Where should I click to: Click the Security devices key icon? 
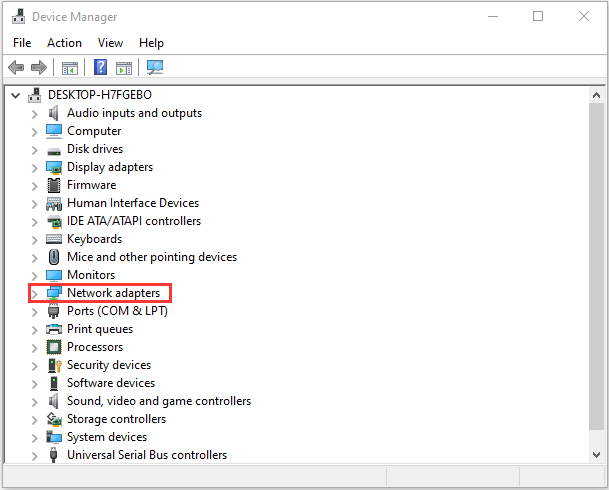pos(54,365)
